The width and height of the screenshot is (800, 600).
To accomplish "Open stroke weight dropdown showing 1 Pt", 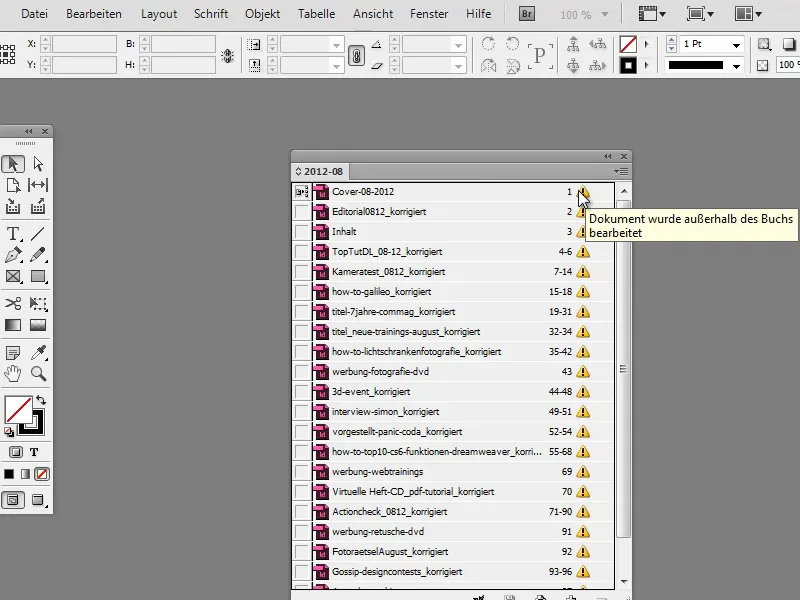I will [736, 45].
